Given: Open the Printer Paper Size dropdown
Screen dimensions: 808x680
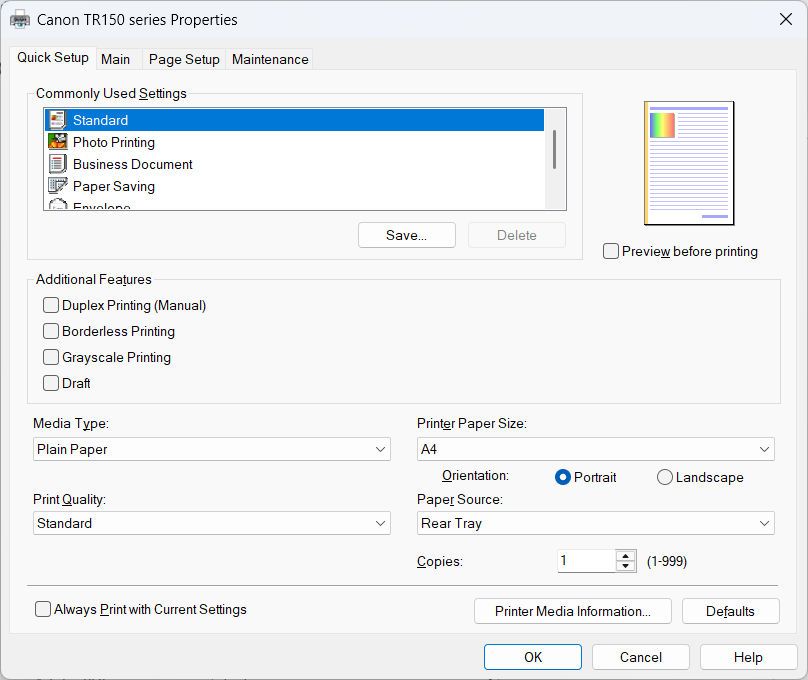Looking at the screenshot, I should point(595,449).
